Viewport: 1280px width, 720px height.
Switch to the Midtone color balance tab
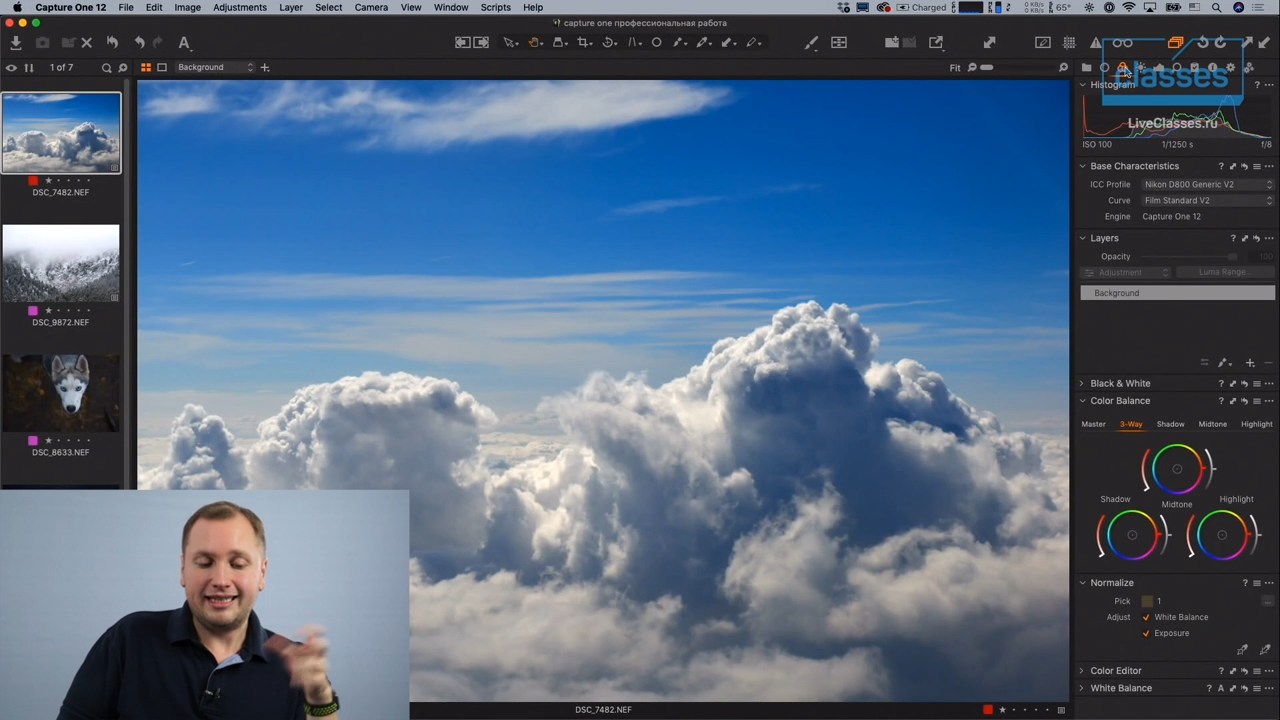click(x=1212, y=424)
